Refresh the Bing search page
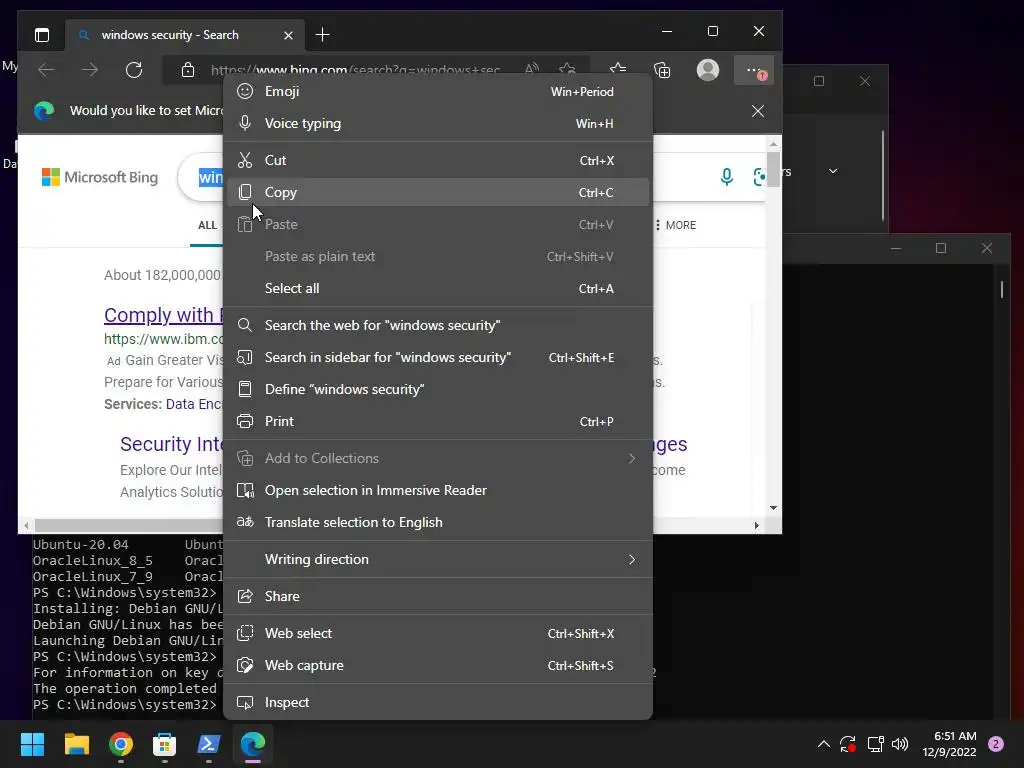This screenshot has height=768, width=1024. [134, 70]
